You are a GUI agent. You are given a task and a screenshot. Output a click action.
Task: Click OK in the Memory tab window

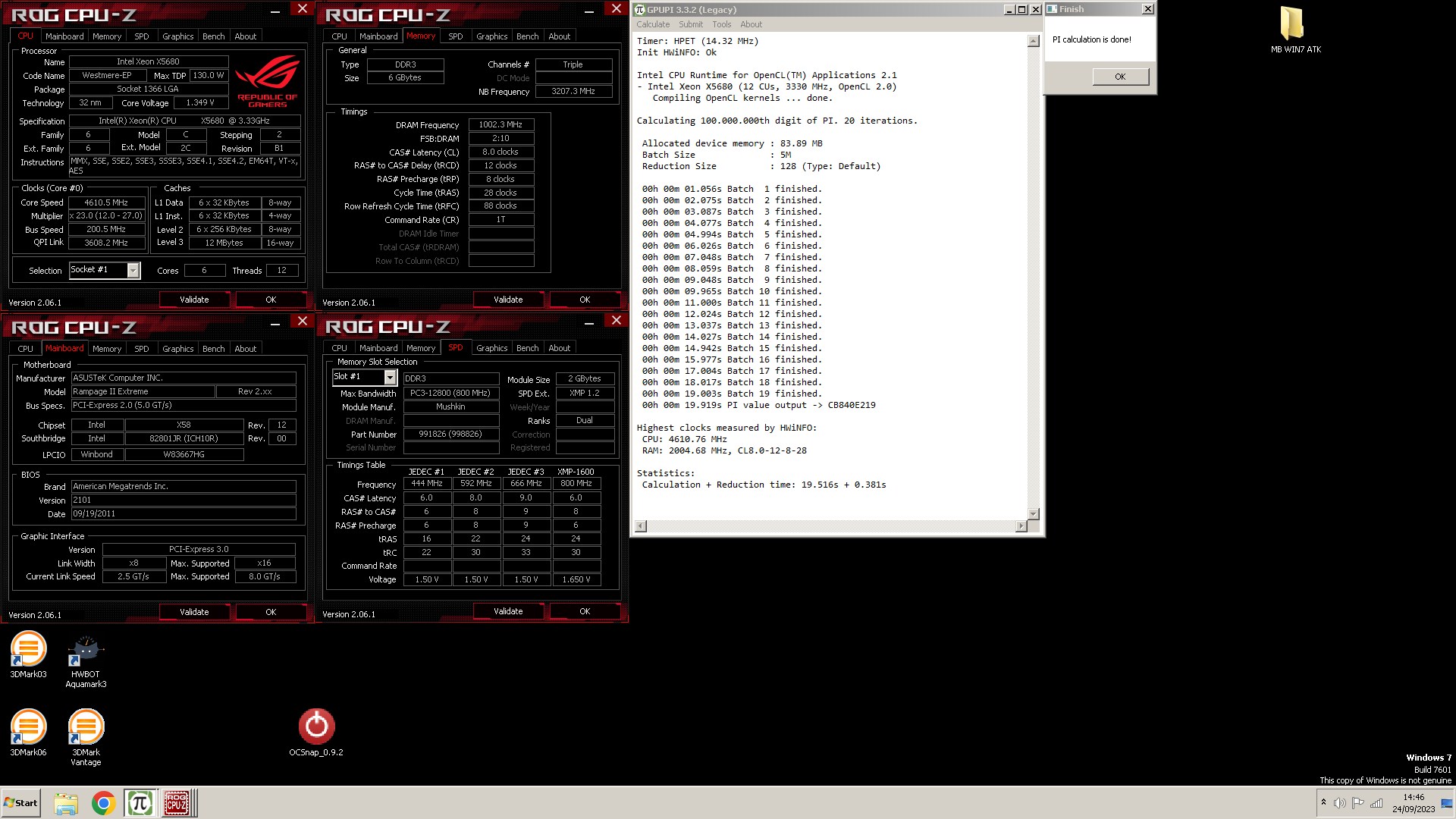(585, 300)
